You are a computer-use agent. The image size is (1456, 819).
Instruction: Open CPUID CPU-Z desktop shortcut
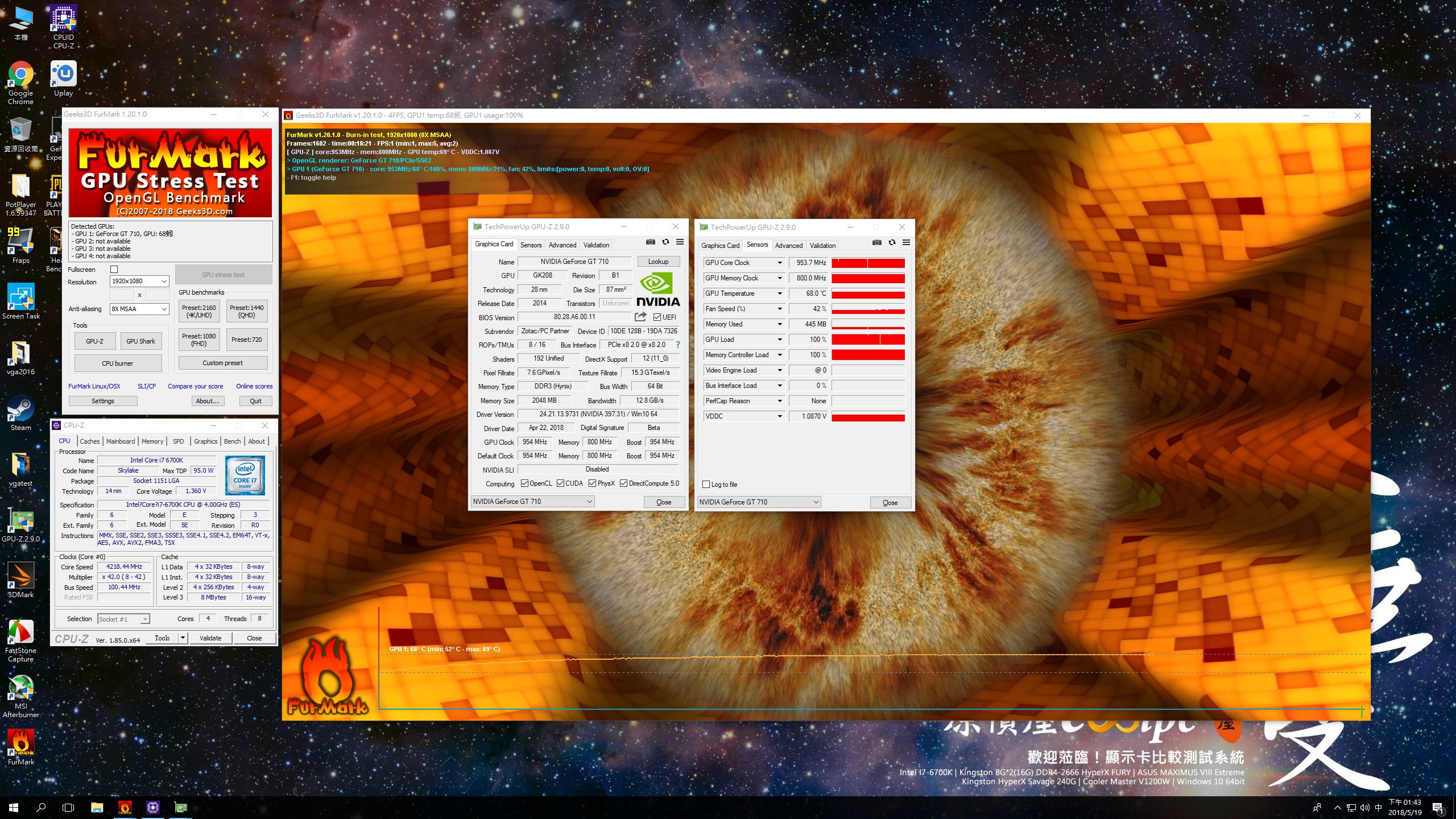[64, 27]
